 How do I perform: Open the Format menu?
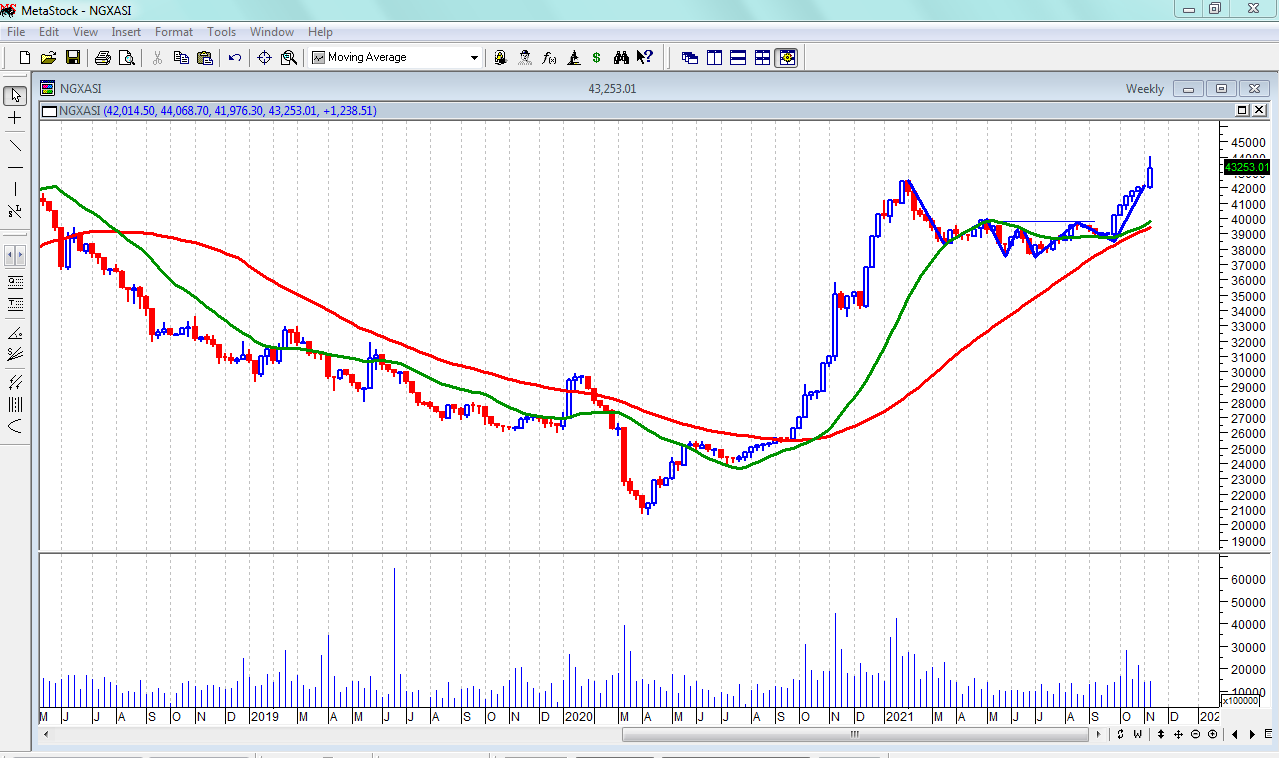click(x=173, y=32)
